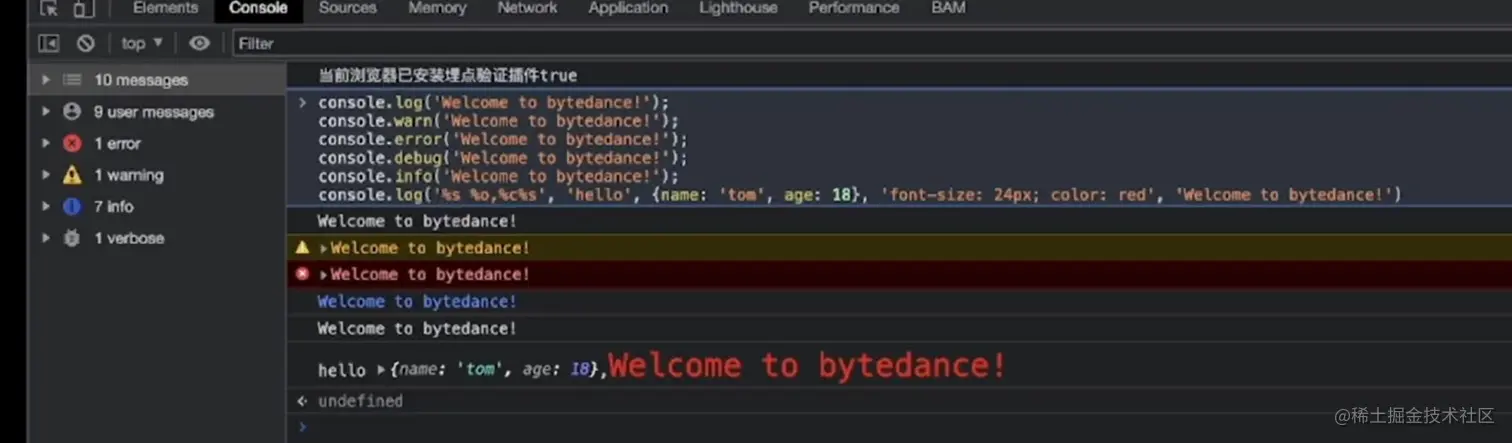Select the blue debug 'Welcome to bytedance!' message
Screen dimensions: 1512x443
tap(417, 301)
